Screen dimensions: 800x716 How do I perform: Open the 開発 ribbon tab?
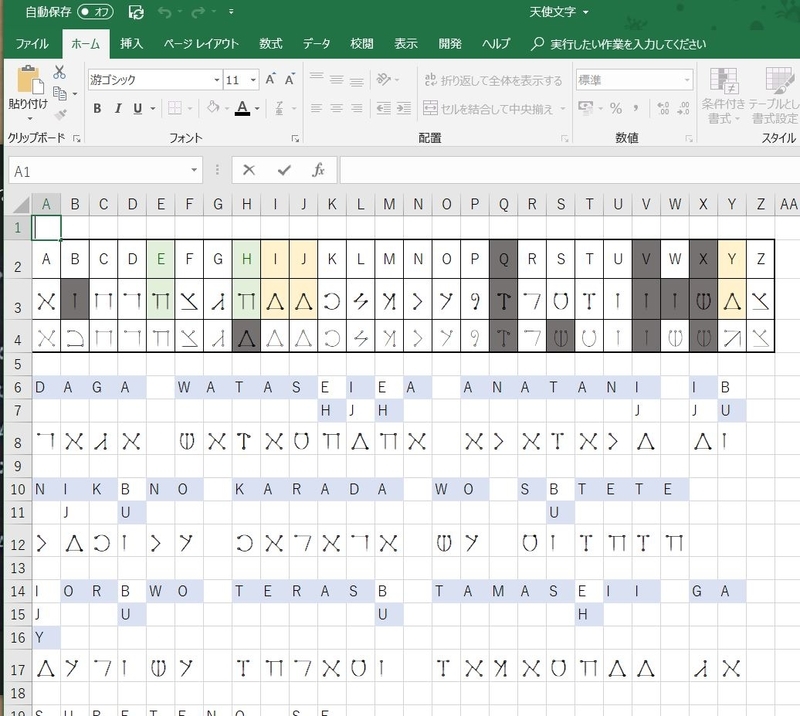coord(450,44)
